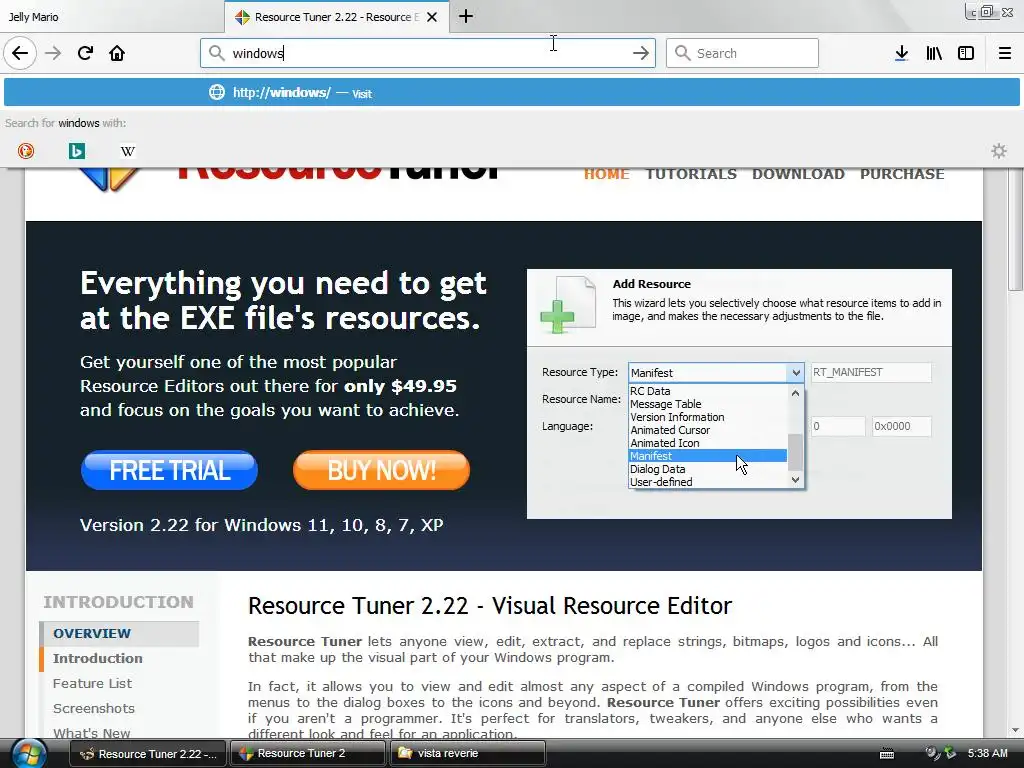
Task: Select the Resource Tuner 2.22 browser tab
Action: 336,17
